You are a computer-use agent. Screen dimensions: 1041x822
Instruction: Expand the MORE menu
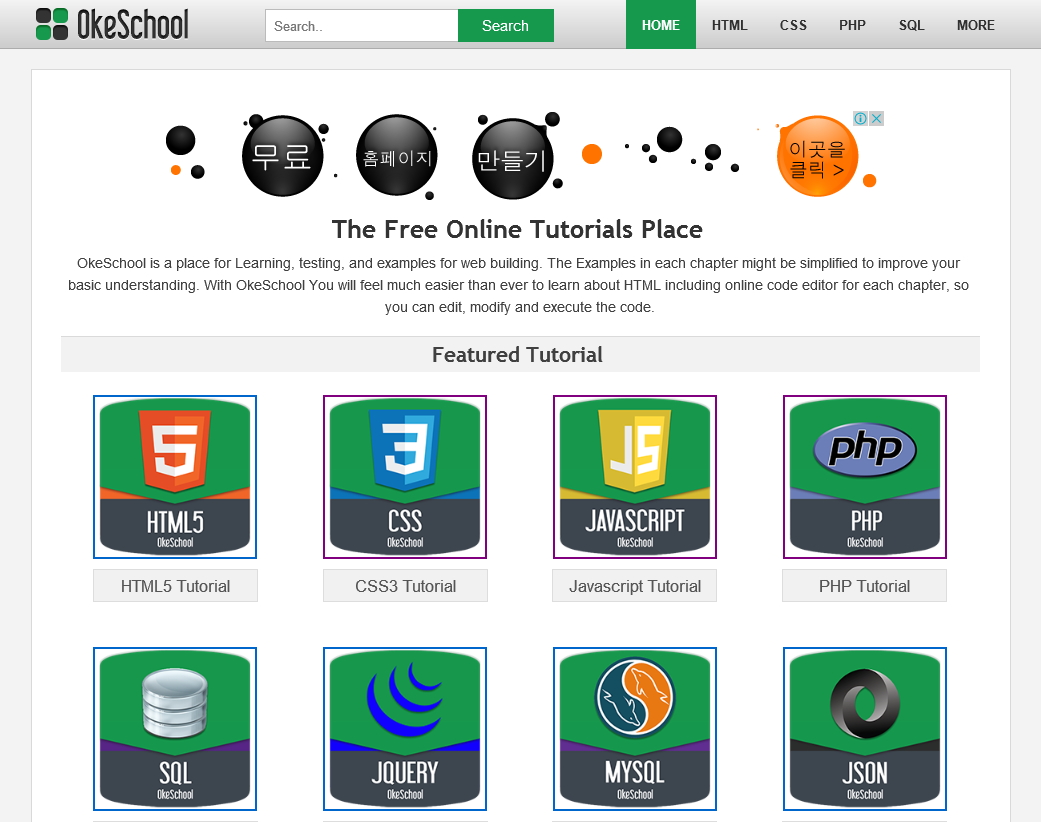click(x=975, y=25)
